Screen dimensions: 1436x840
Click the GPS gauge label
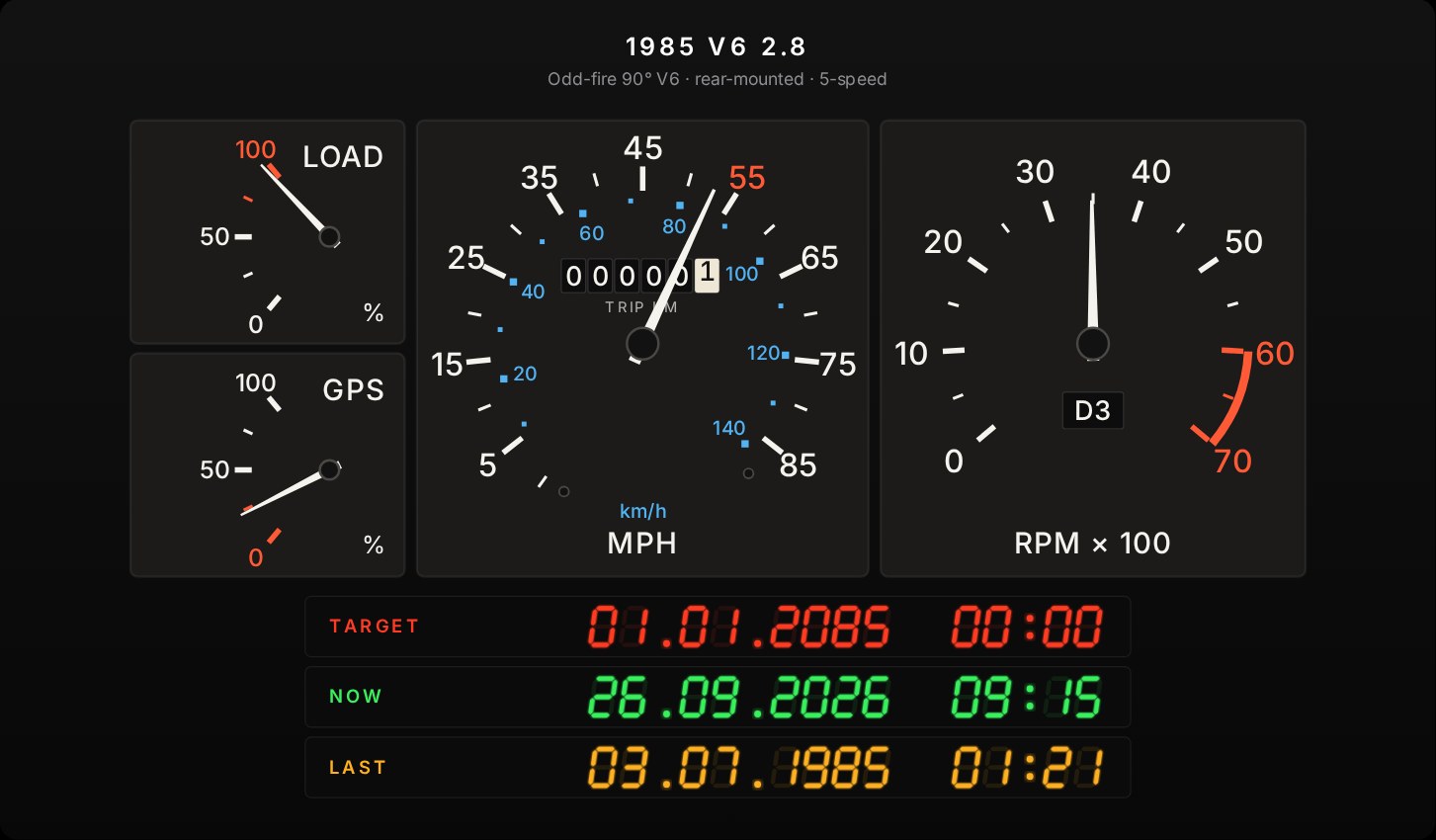[353, 390]
